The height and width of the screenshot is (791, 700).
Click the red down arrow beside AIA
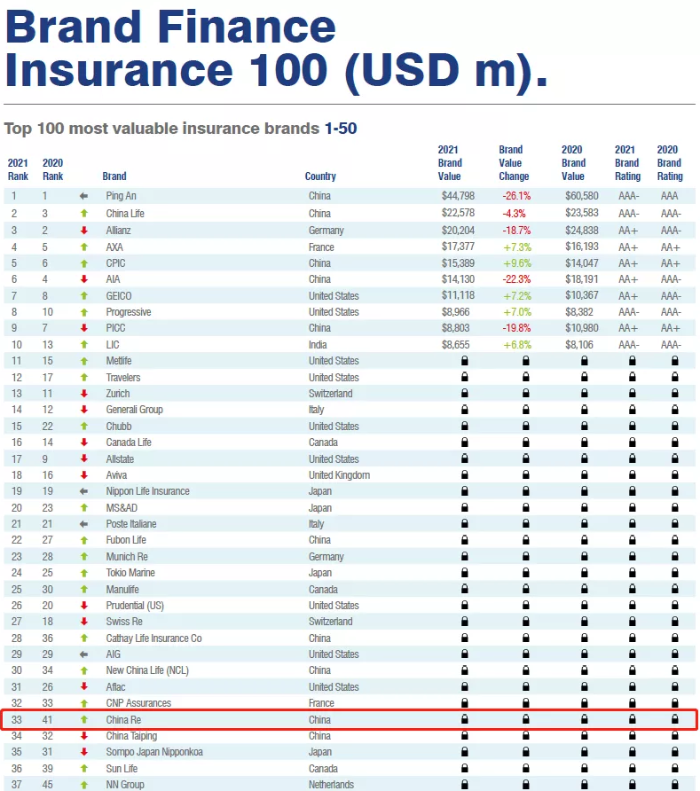(x=84, y=279)
